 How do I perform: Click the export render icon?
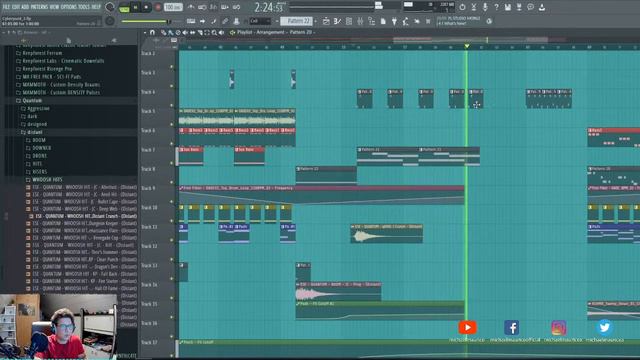point(519,7)
